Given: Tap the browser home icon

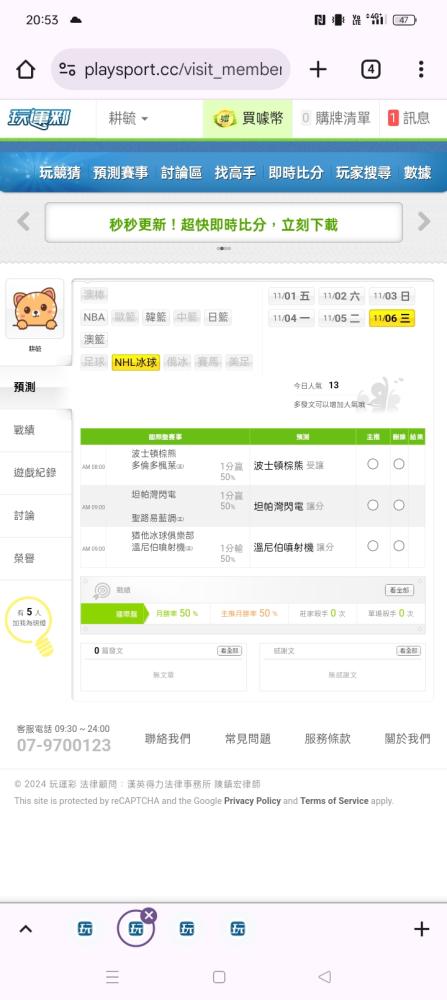Looking at the screenshot, I should tap(26, 70).
